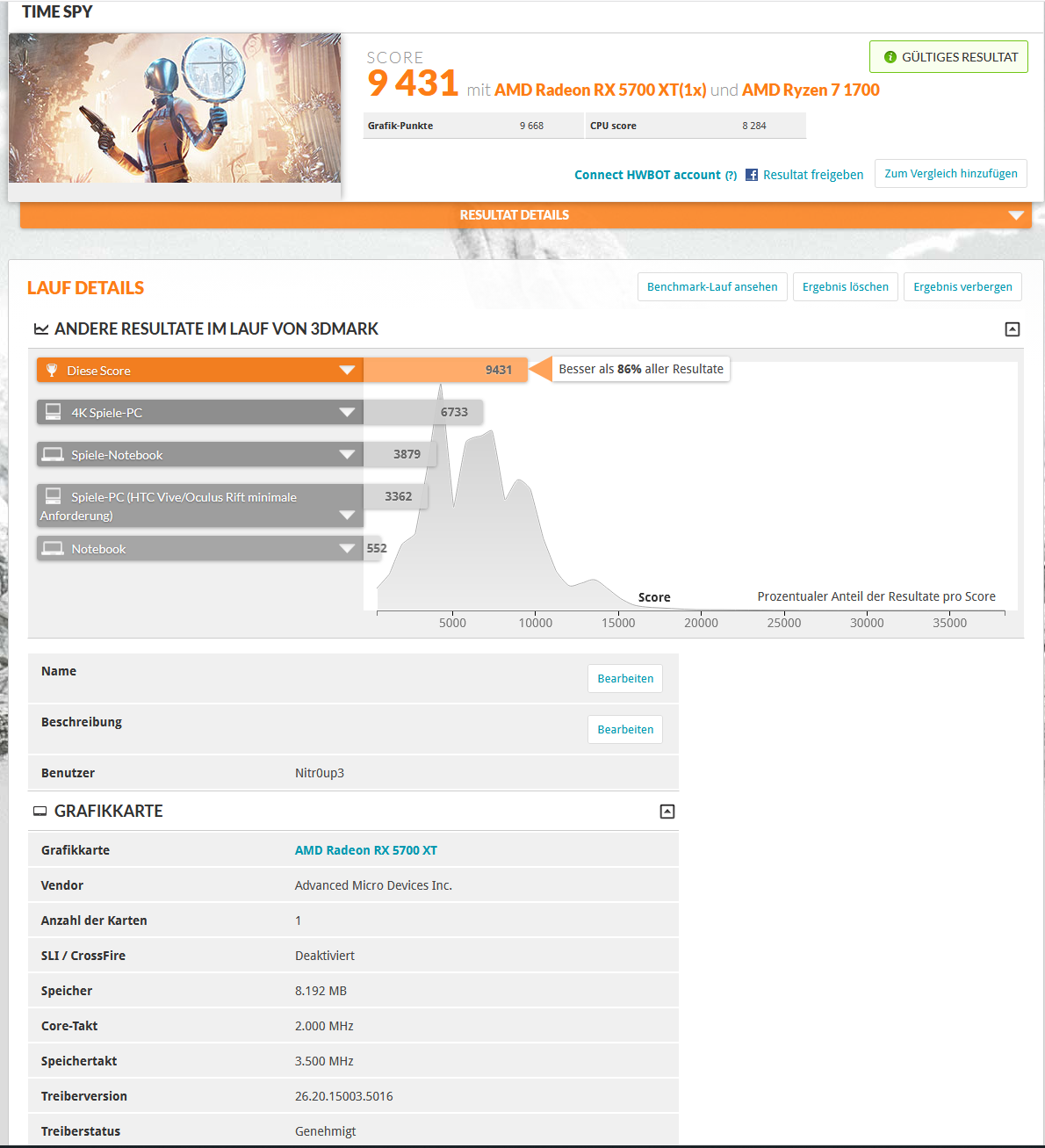Click Zum Vergleich hinzufügen button
This screenshot has width=1045, height=1148.
pos(951,174)
